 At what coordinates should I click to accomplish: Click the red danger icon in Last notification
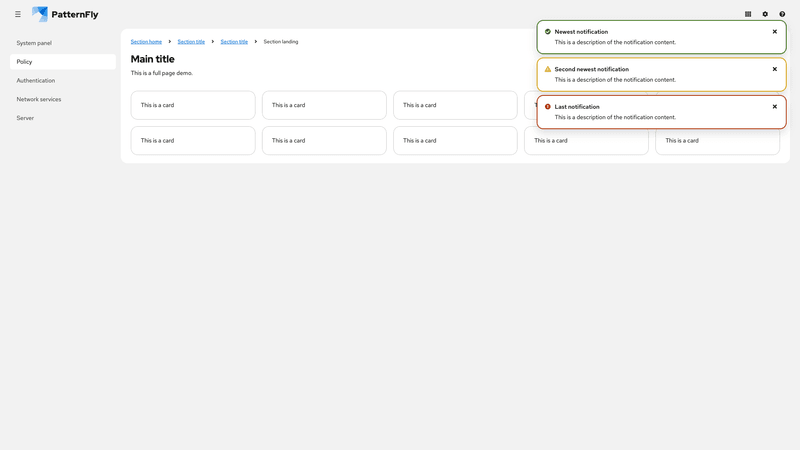(548, 107)
